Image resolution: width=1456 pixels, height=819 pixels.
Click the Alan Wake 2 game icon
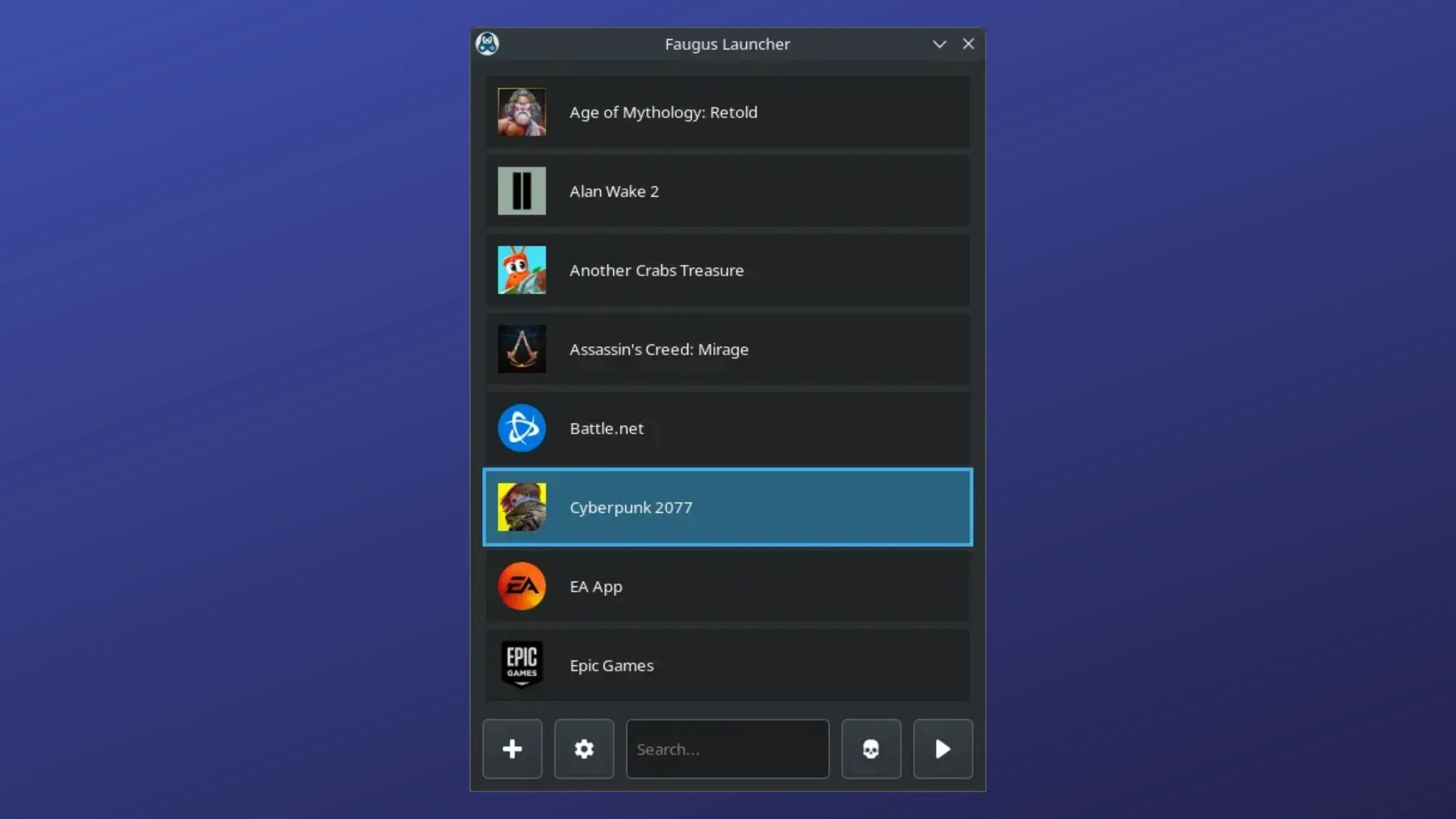(522, 191)
